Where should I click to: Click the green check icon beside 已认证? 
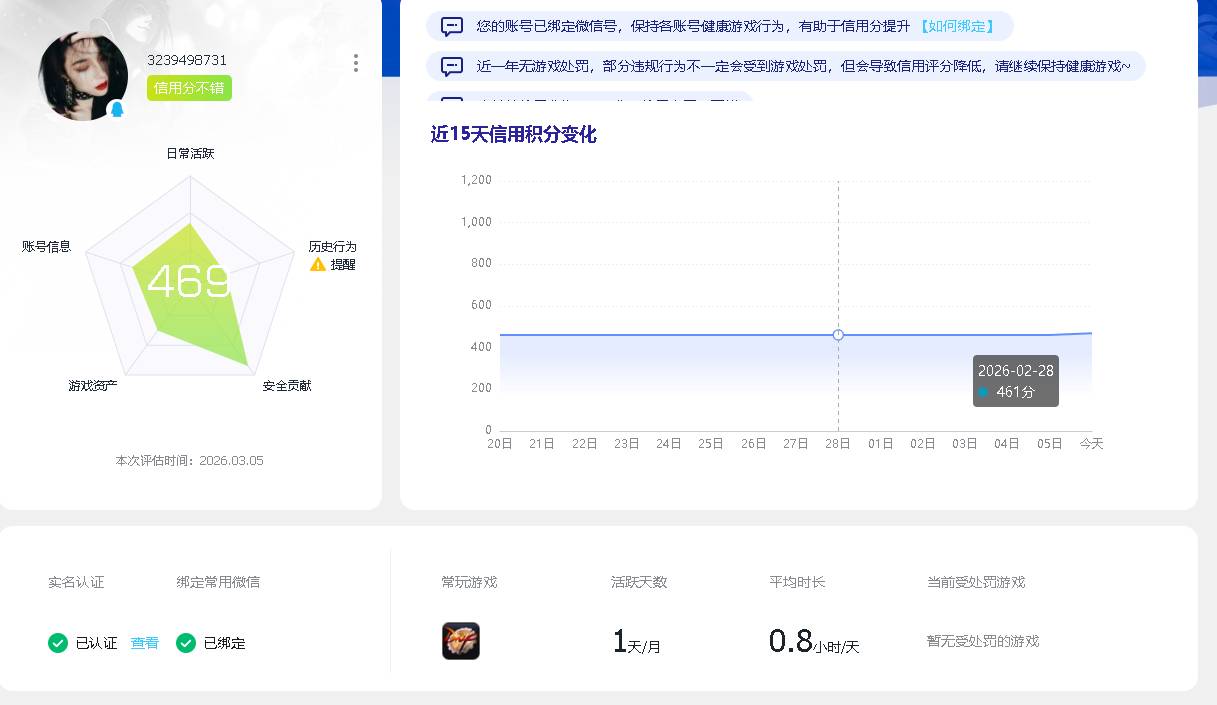pos(58,643)
